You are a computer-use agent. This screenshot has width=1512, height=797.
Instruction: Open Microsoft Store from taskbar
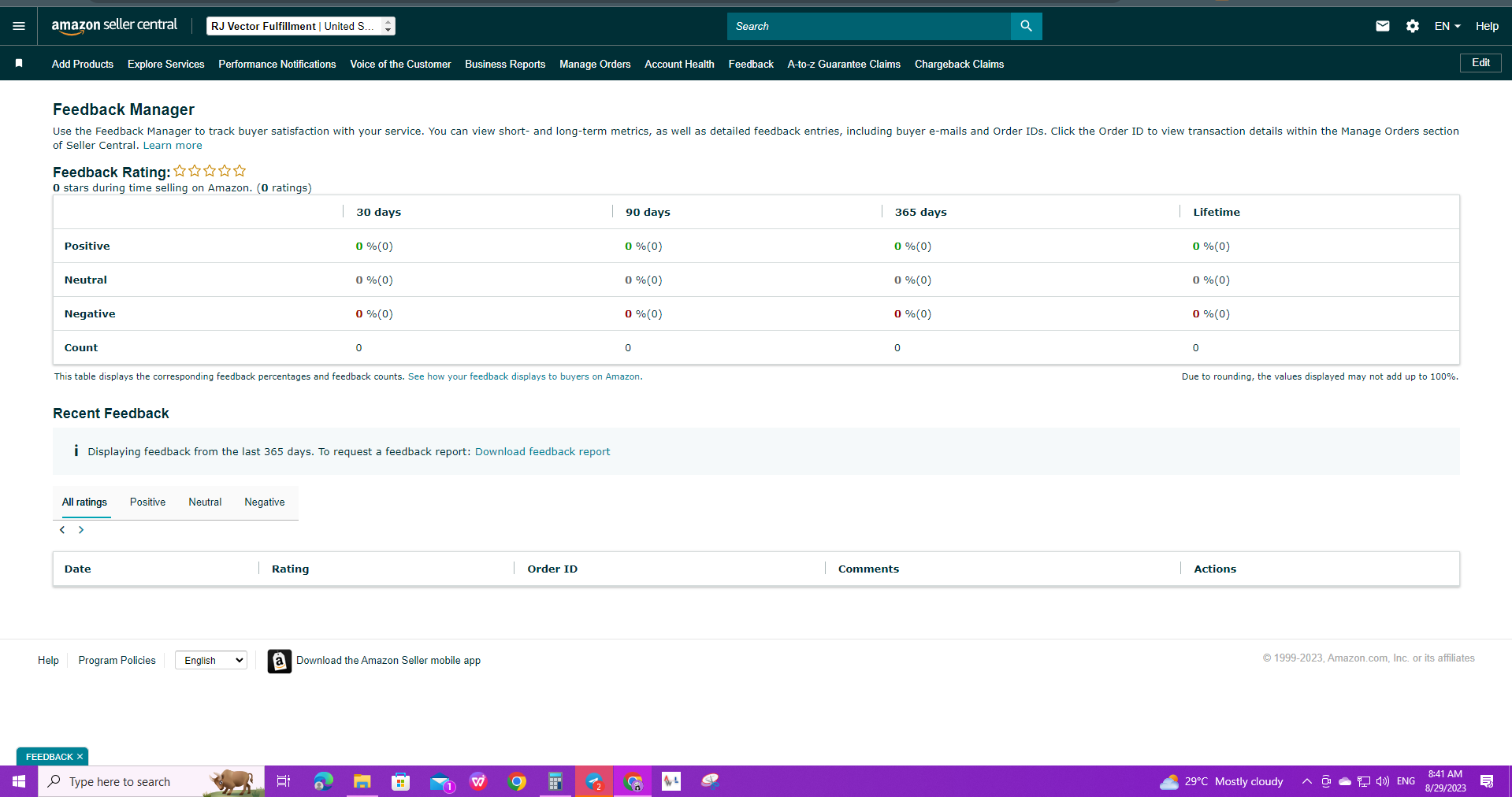(400, 781)
